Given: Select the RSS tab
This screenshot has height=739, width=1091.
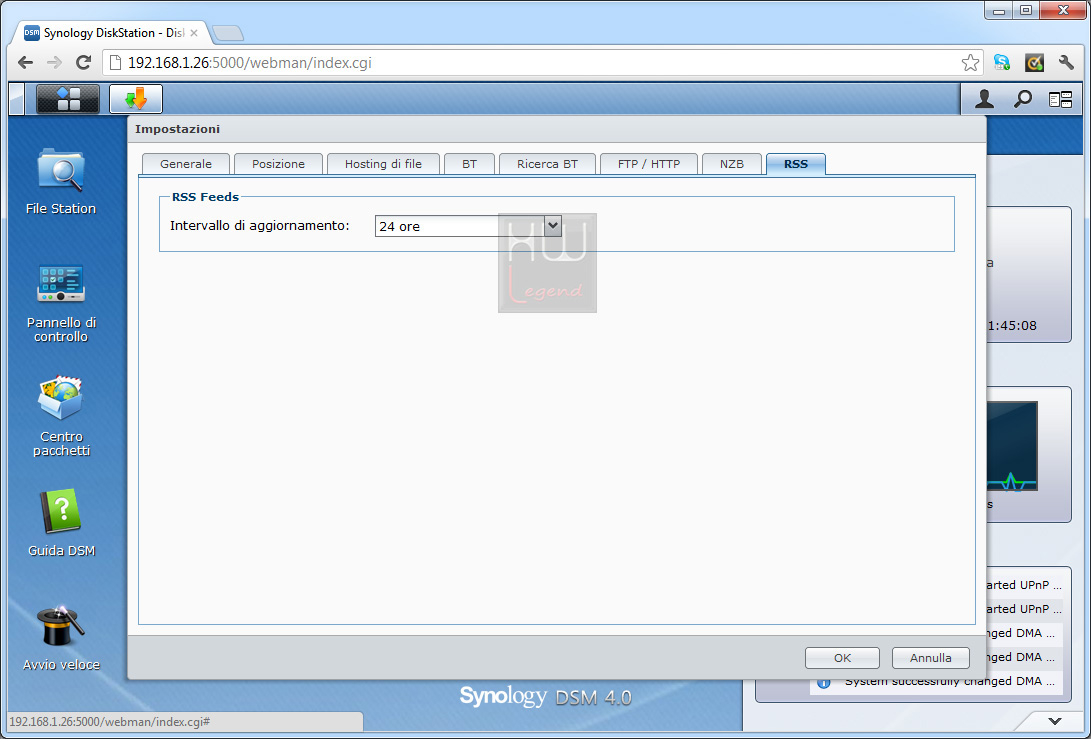Looking at the screenshot, I should [796, 164].
